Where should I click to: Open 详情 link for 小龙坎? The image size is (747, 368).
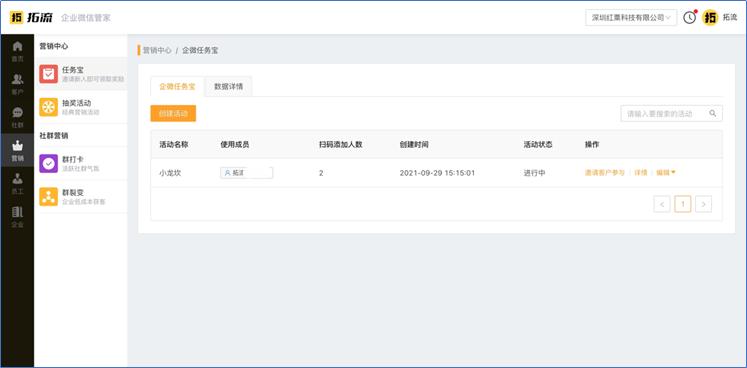coord(641,173)
